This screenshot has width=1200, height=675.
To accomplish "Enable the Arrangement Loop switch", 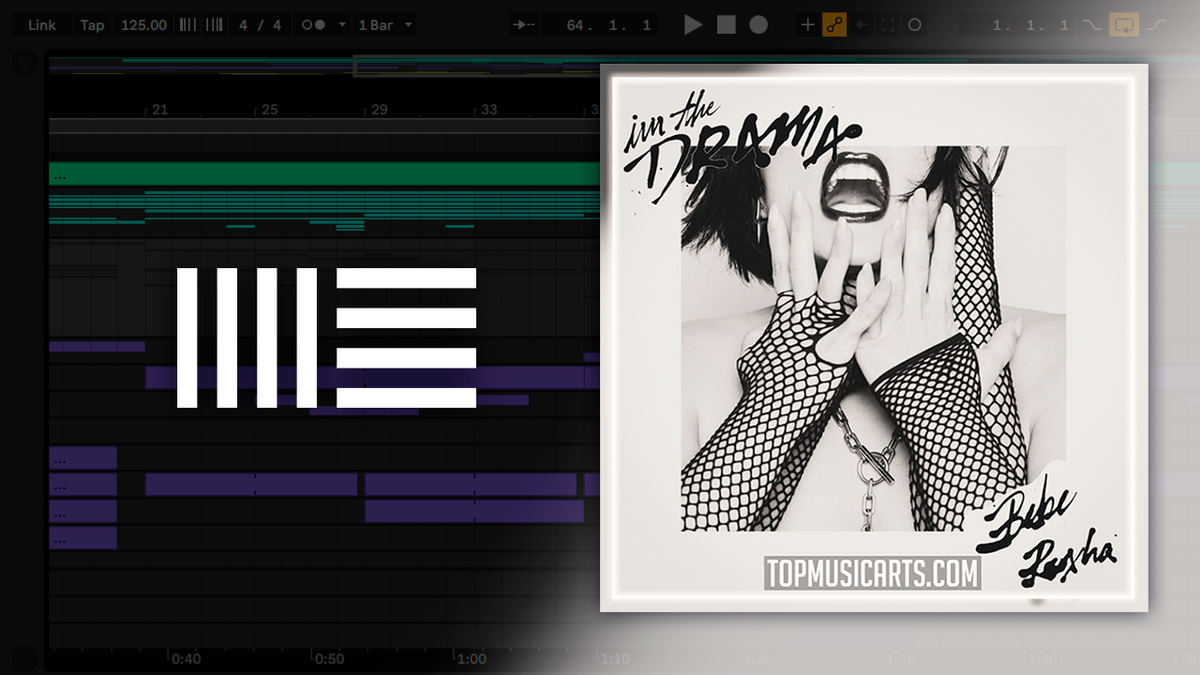I will click(1122, 24).
